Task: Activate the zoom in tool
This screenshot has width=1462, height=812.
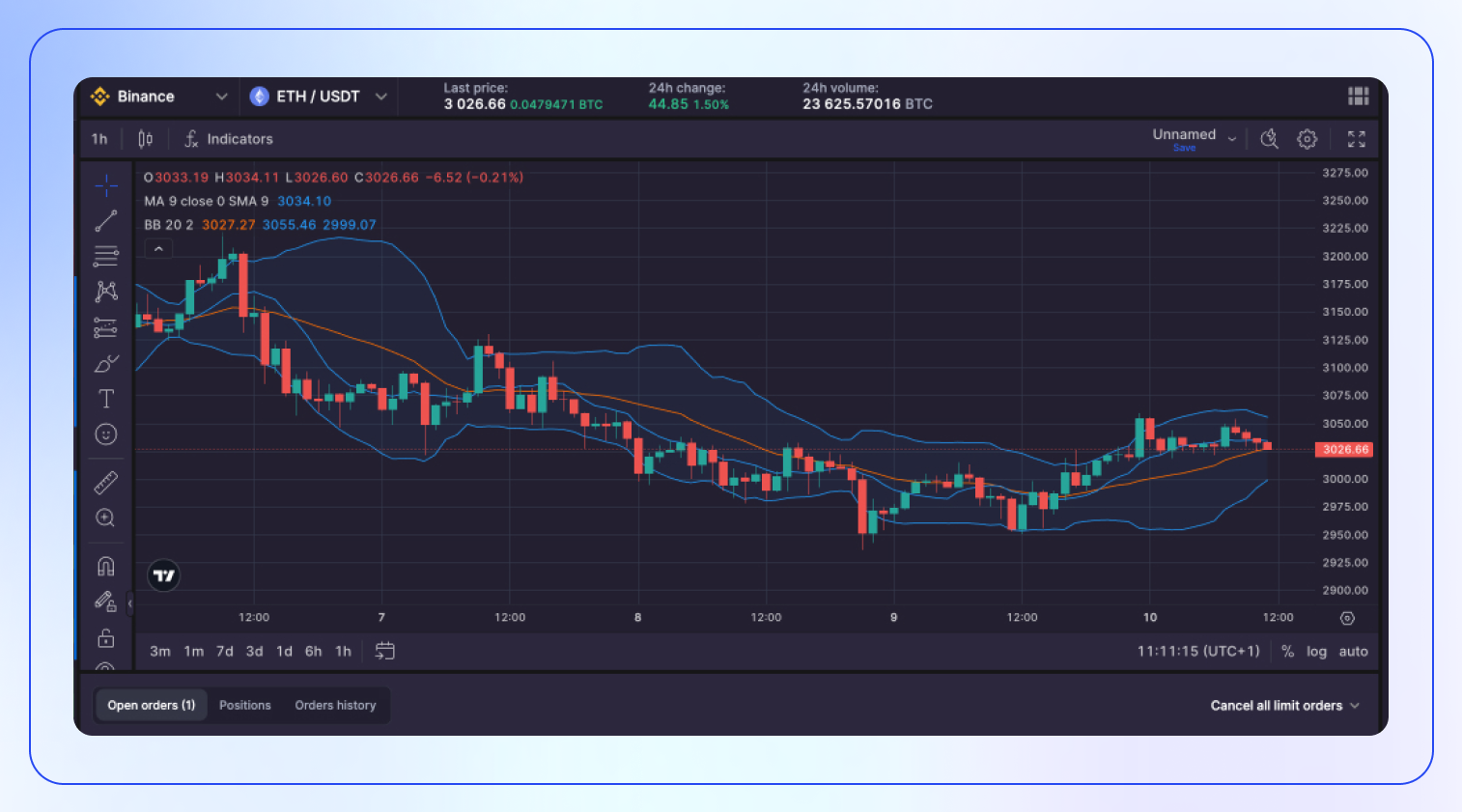Action: tap(106, 518)
